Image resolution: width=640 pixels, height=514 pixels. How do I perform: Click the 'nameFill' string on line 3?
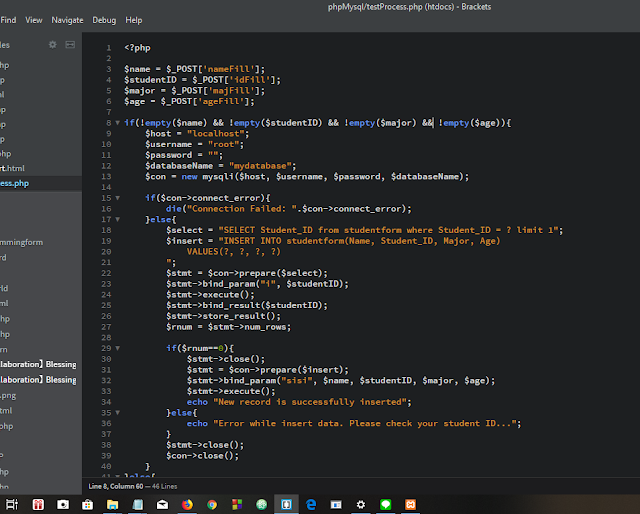click(x=231, y=69)
